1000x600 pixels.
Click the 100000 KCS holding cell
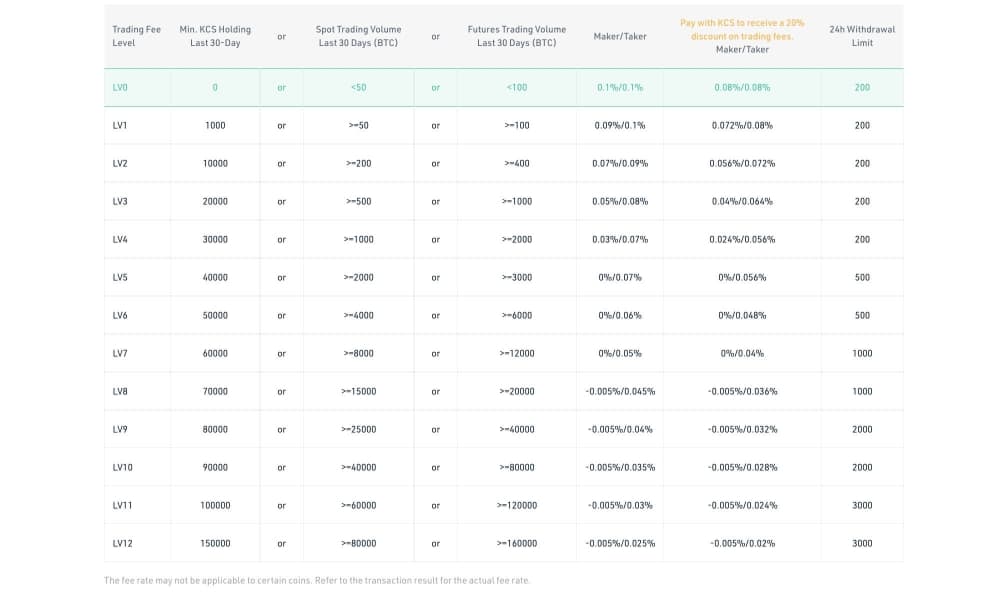(x=215, y=506)
